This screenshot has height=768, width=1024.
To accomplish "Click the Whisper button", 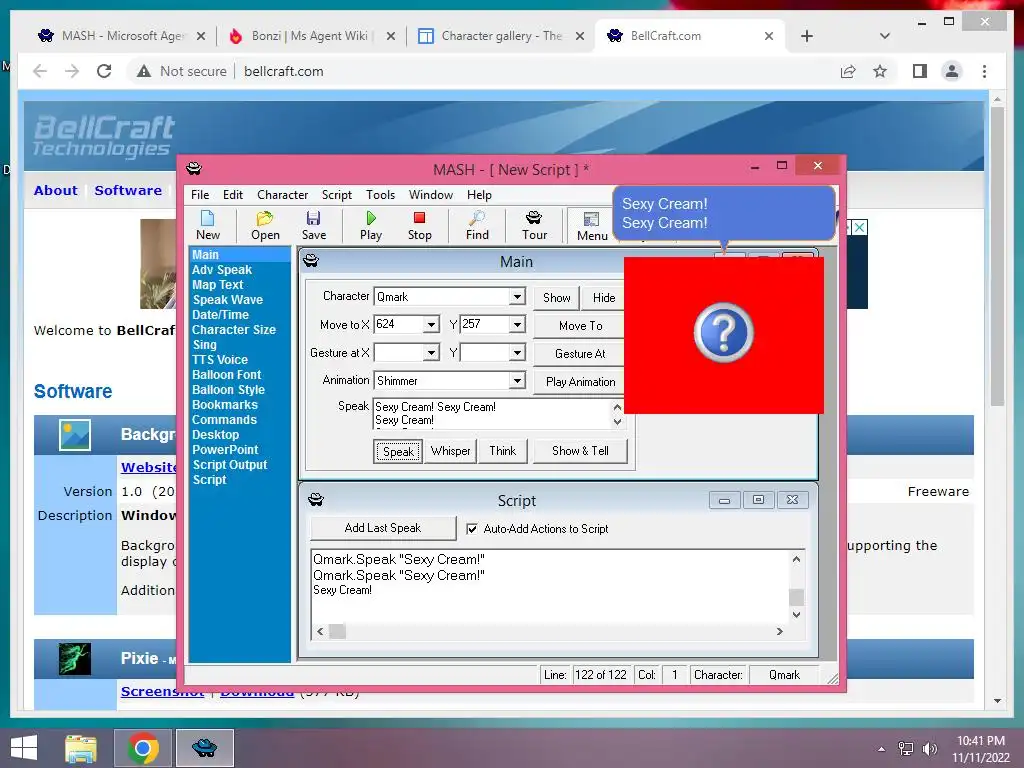I will click(x=450, y=451).
